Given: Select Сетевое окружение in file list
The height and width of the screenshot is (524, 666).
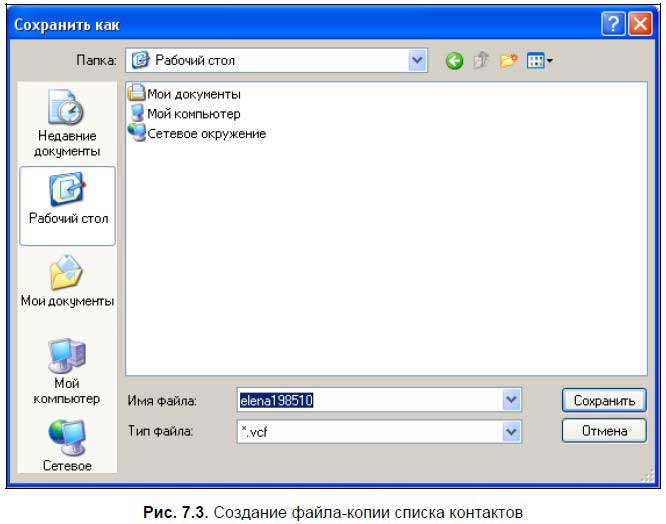Looking at the screenshot, I should [206, 133].
